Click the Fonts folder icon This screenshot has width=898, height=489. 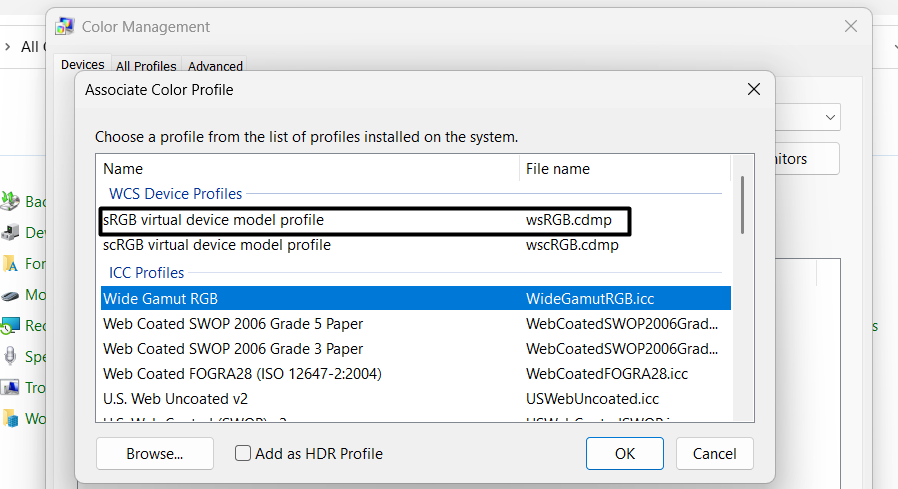[x=10, y=264]
